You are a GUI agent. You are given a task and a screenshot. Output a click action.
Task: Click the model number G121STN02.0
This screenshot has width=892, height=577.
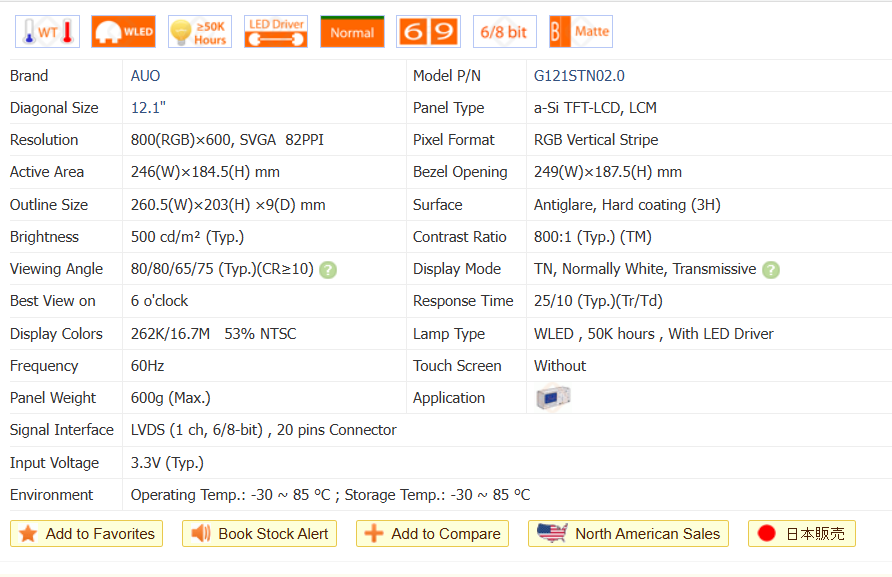tap(579, 76)
